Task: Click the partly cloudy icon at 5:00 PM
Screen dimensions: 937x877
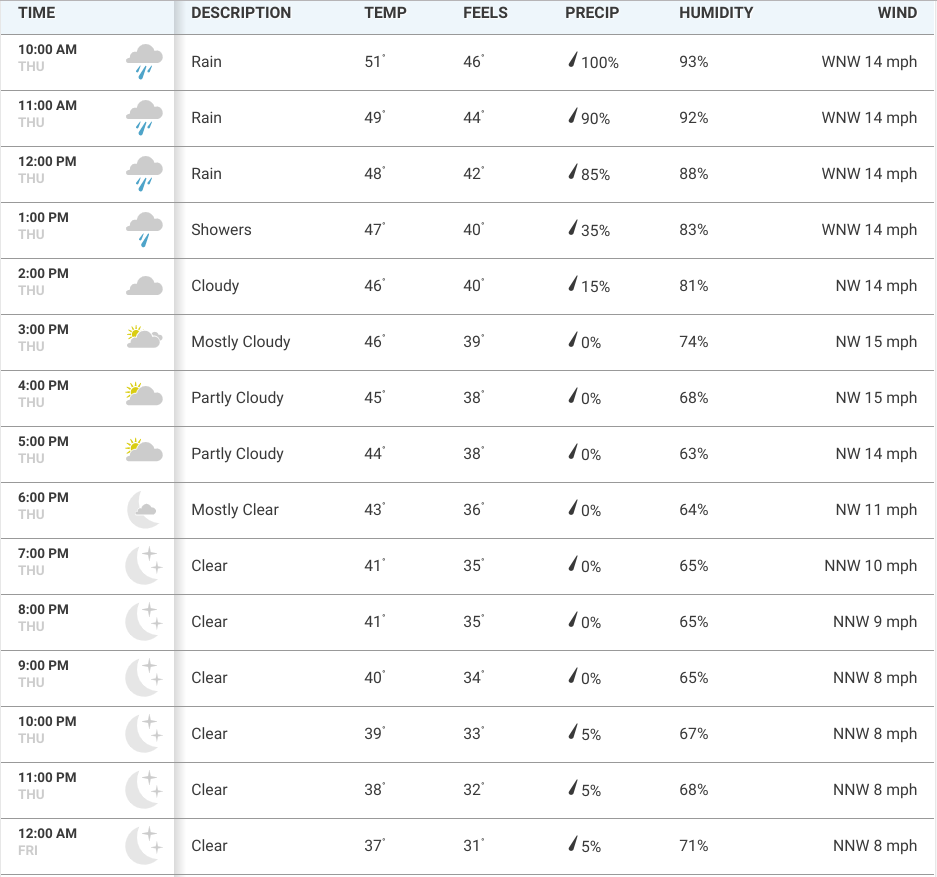Action: (145, 451)
